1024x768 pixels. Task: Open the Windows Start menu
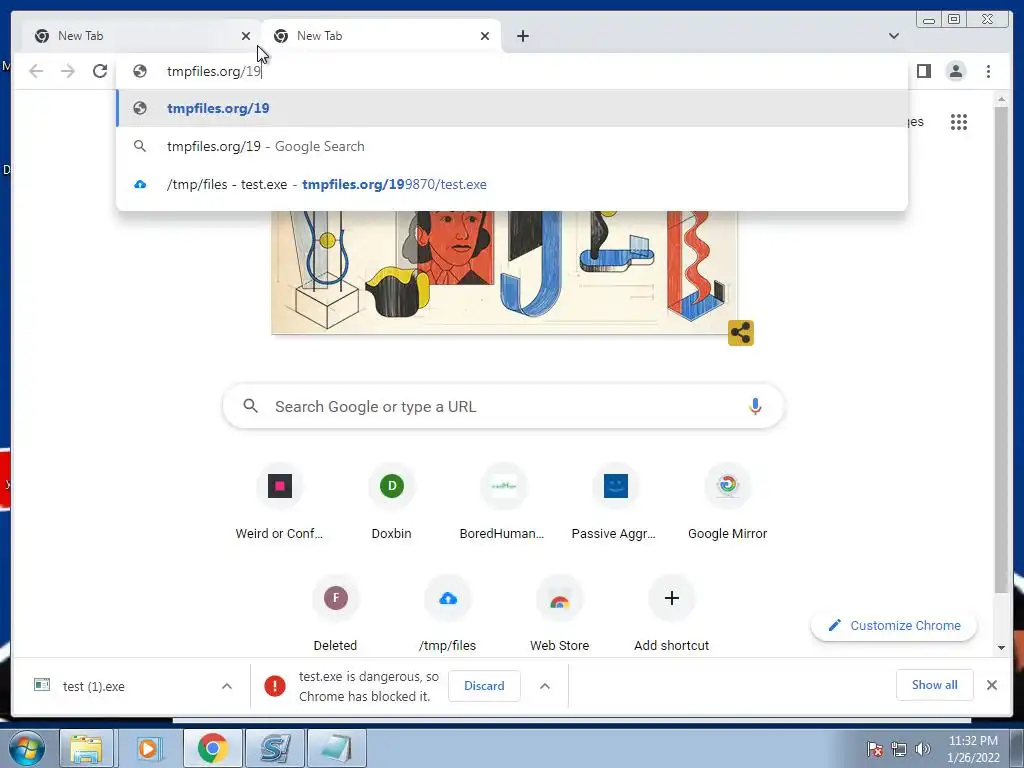click(26, 748)
